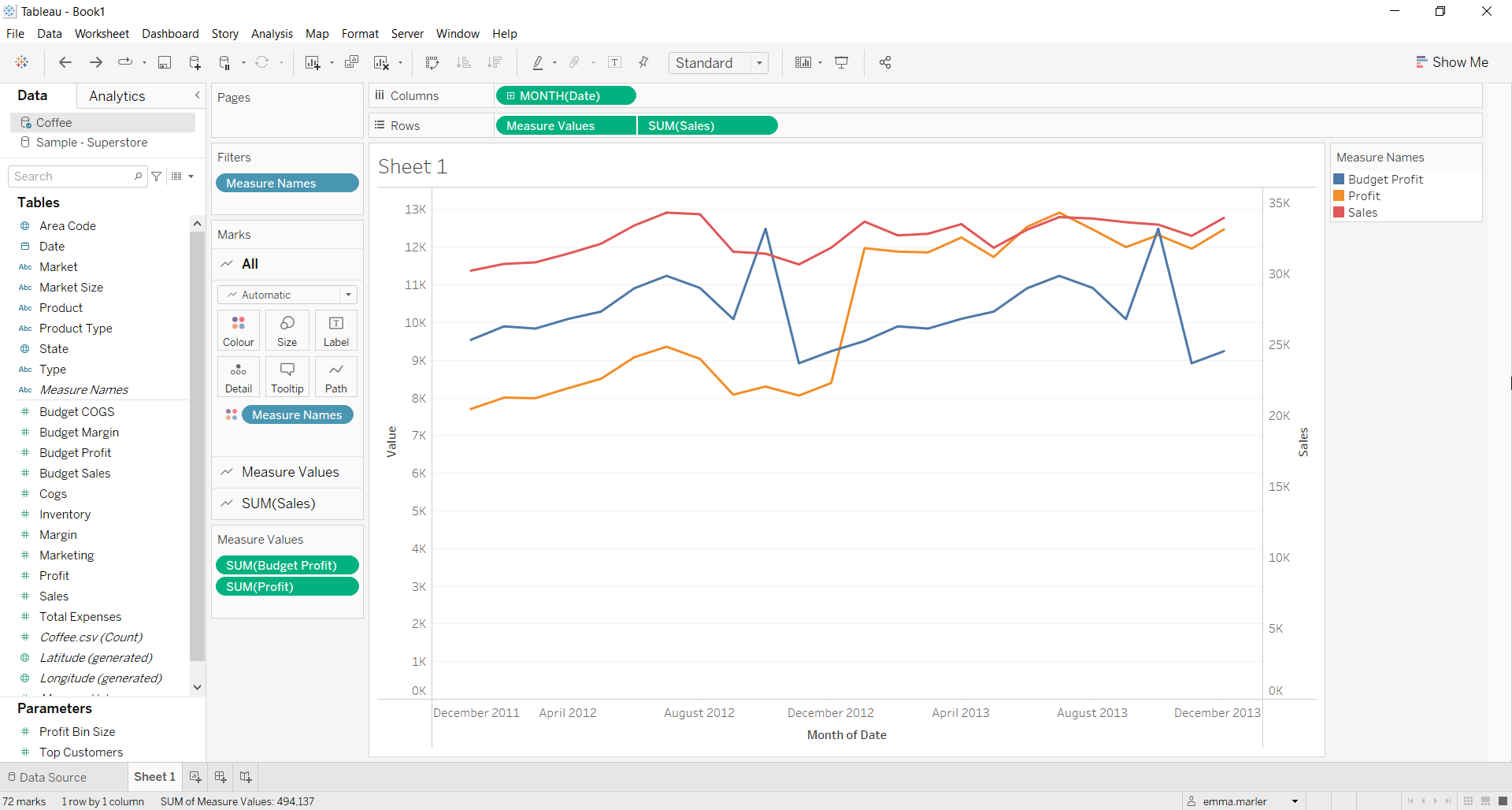1512x810 pixels.
Task: Click the Highlight pen toolbar icon
Action: (539, 62)
